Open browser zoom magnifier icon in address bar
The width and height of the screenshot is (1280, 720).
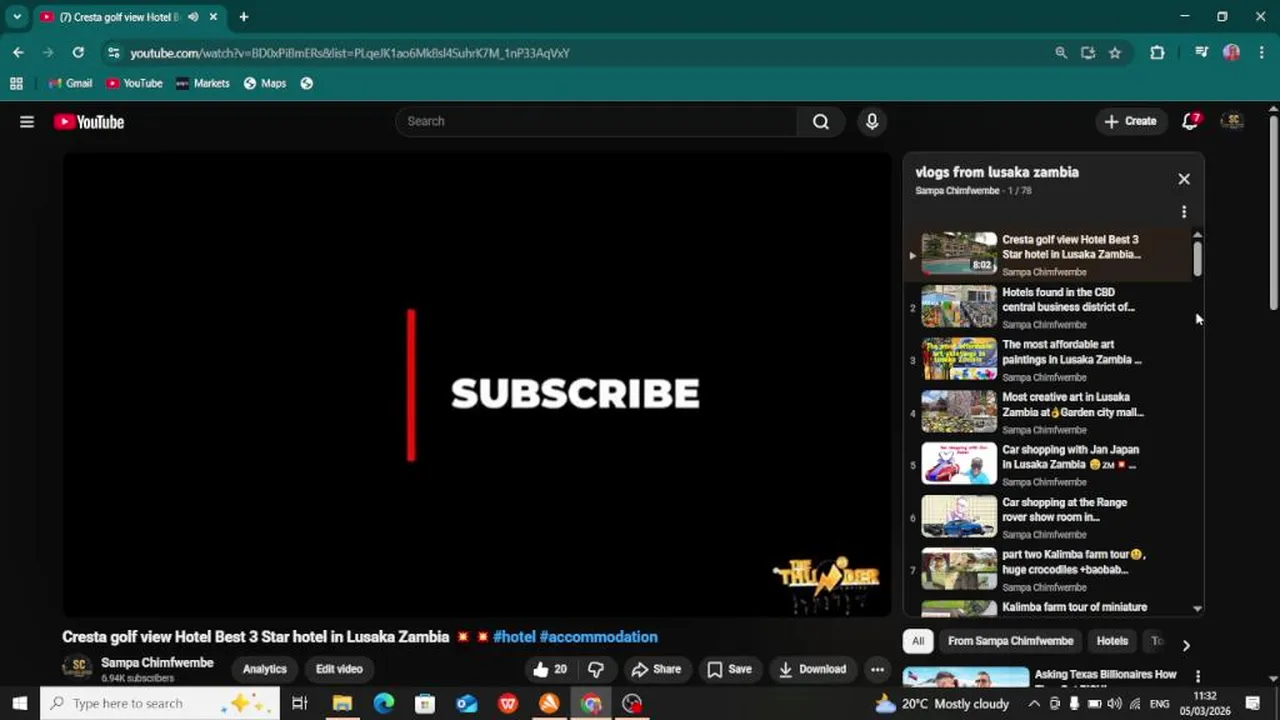(x=1061, y=53)
